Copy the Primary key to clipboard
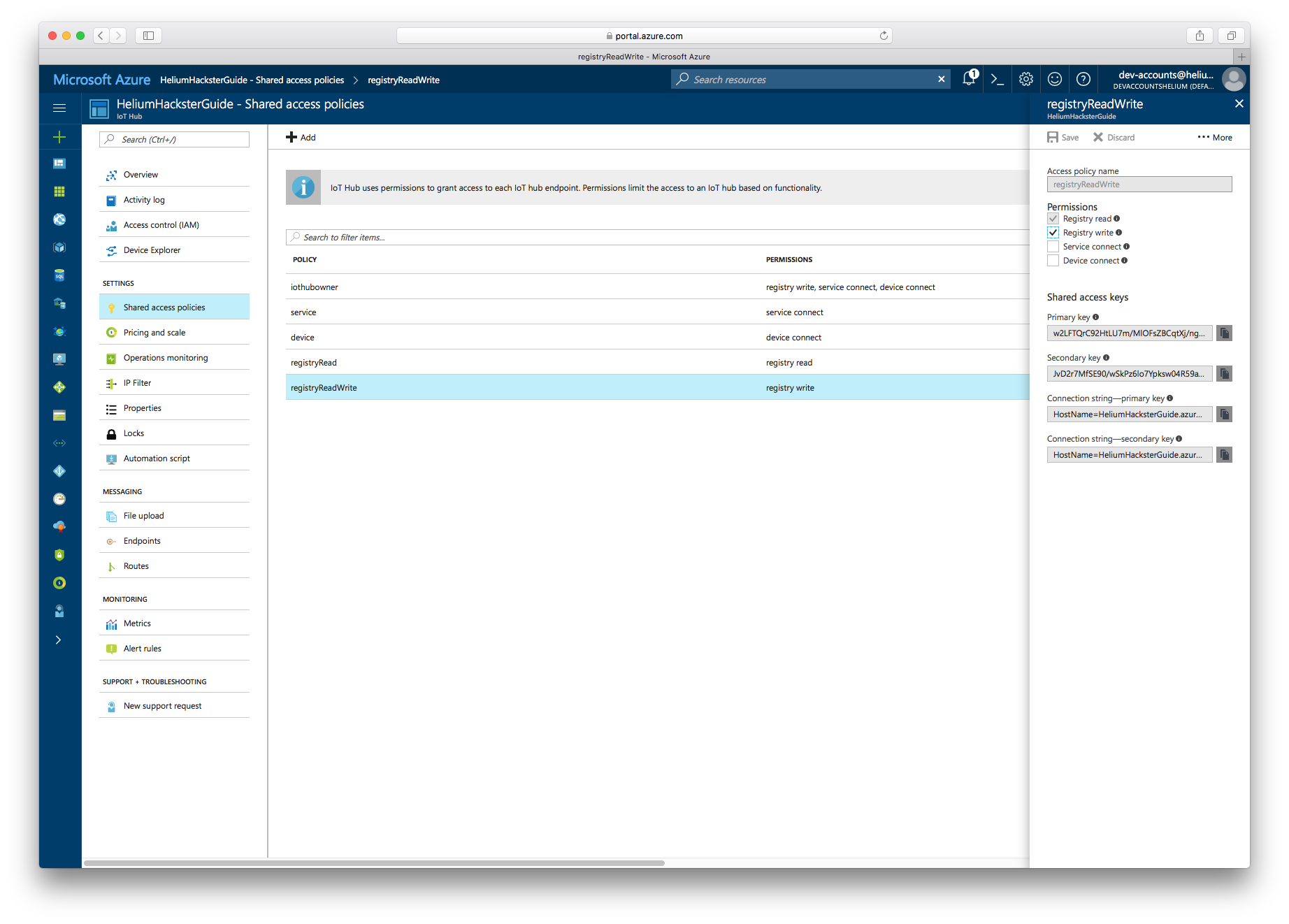The height and width of the screenshot is (924, 1289). pos(1224,333)
